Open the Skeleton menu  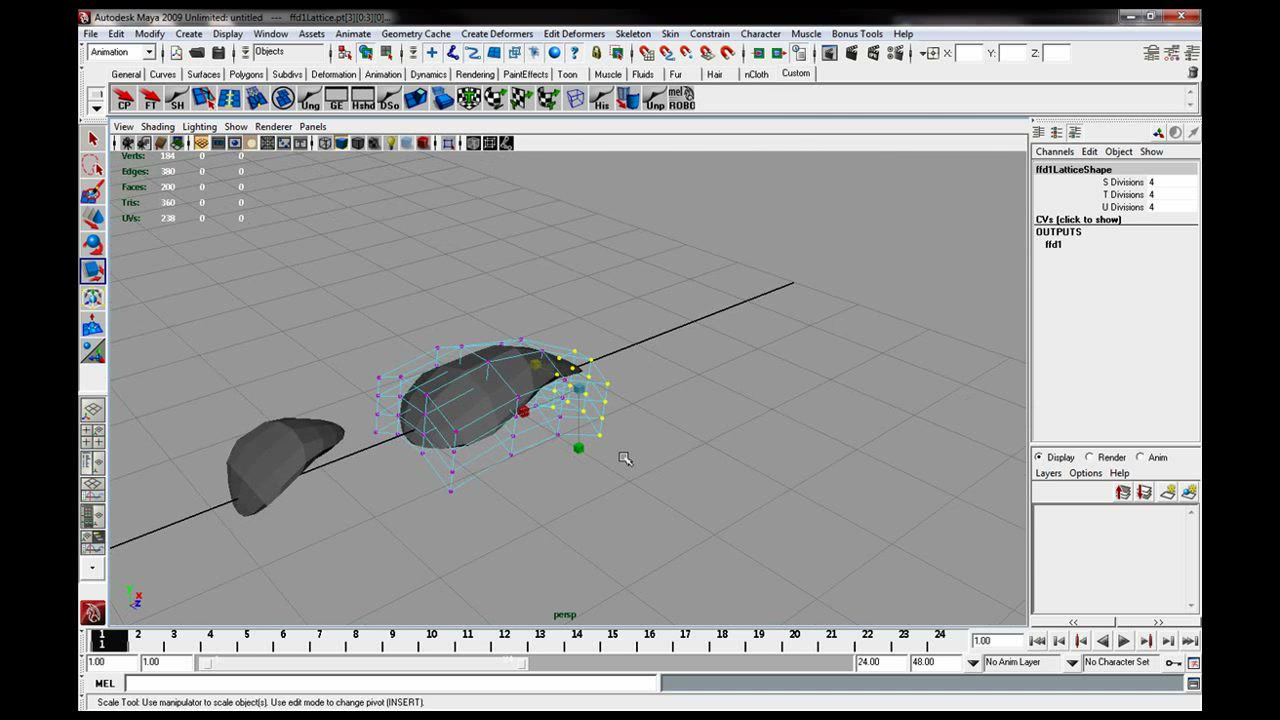(633, 34)
